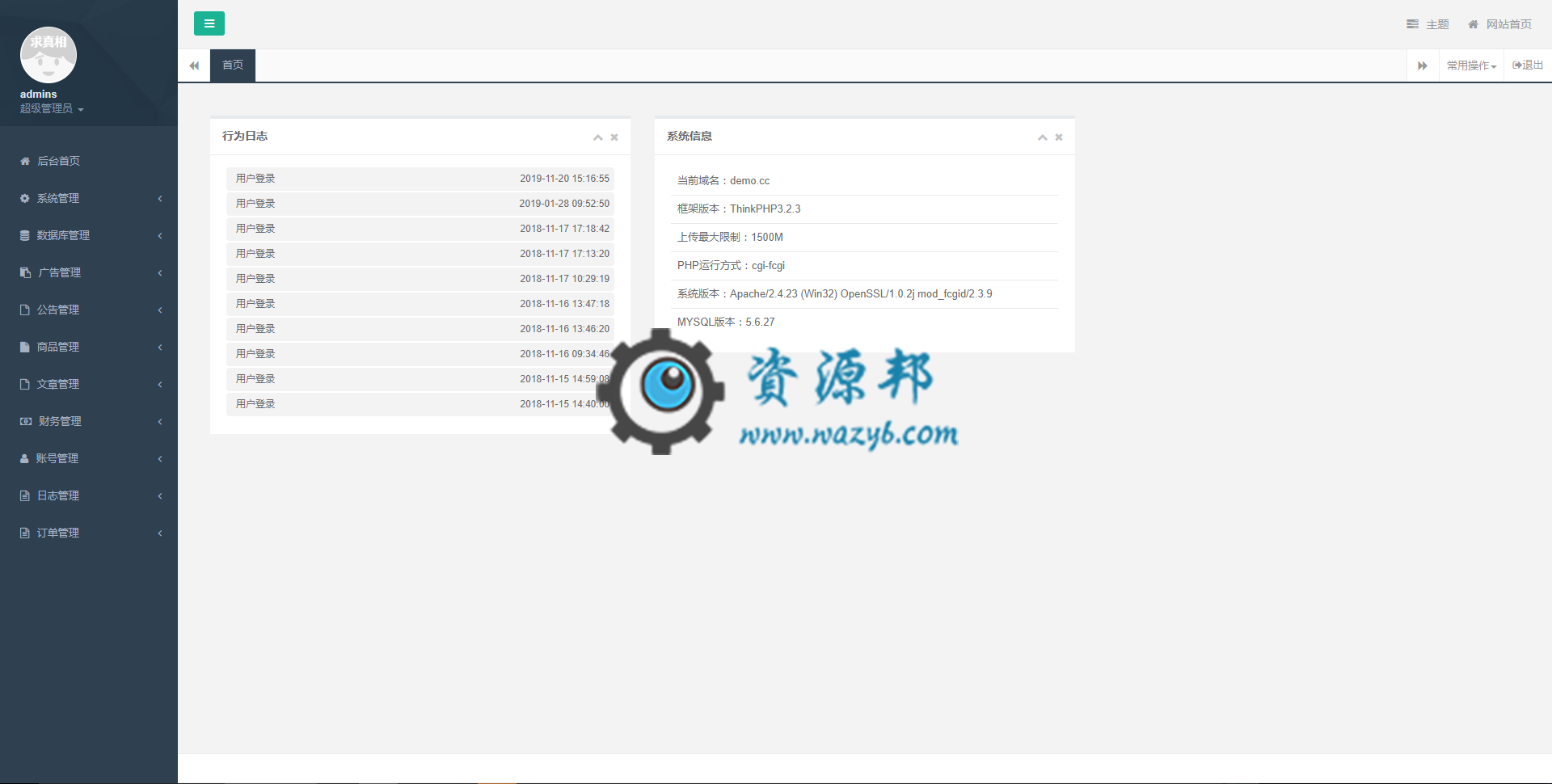This screenshot has height=784, width=1552.
Task: Open the 文章管理 menu
Action: point(89,384)
